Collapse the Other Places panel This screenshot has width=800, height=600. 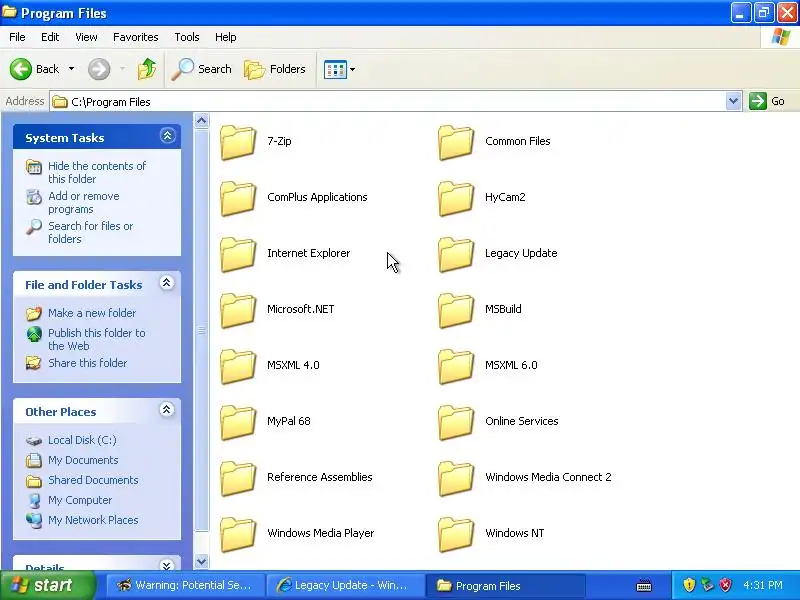pyautogui.click(x=167, y=410)
